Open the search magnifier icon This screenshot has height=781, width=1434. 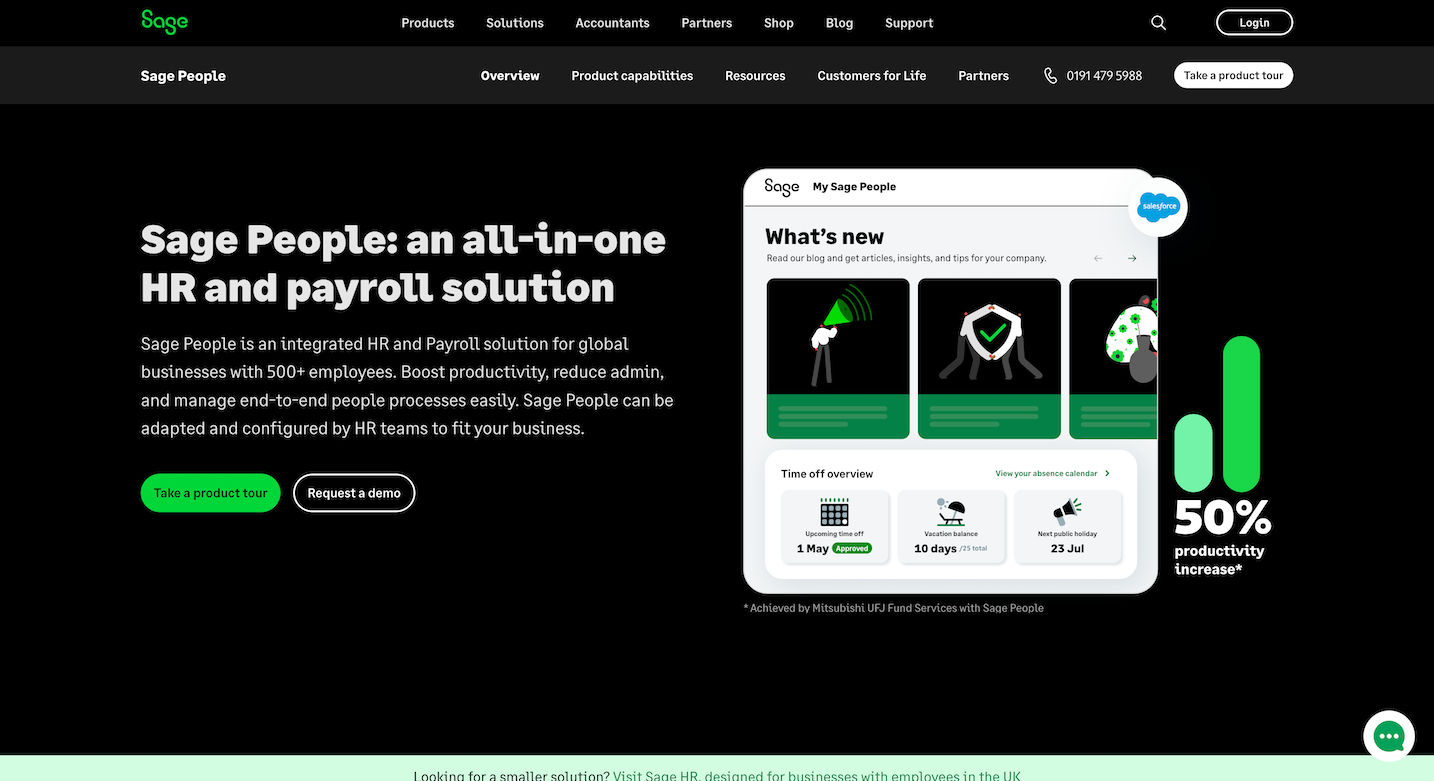tap(1158, 23)
